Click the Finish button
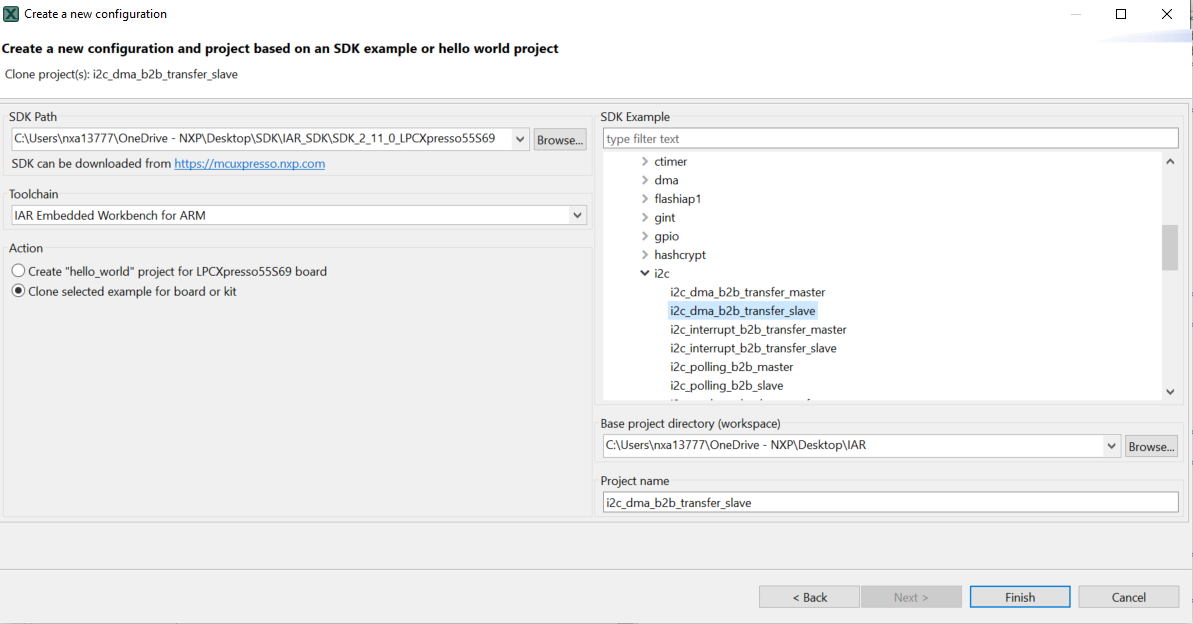The height and width of the screenshot is (624, 1193). pos(1020,597)
